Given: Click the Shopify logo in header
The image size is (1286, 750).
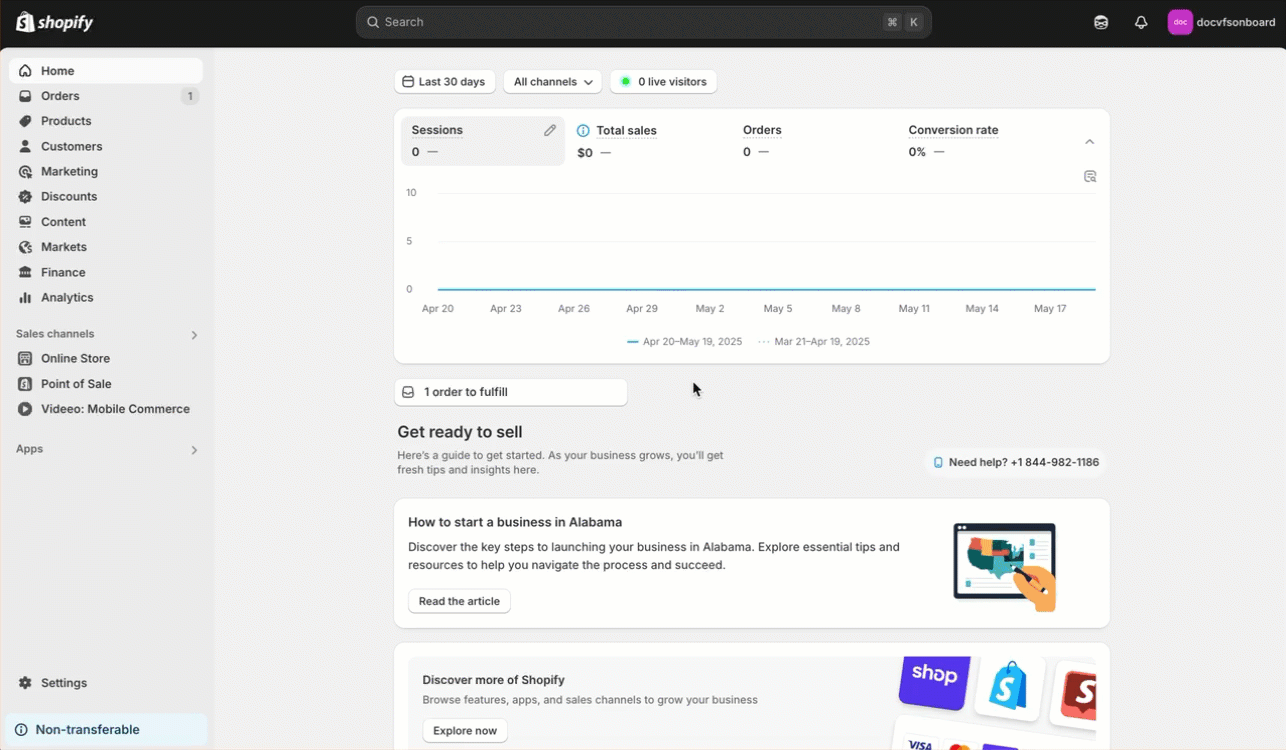Looking at the screenshot, I should [55, 22].
